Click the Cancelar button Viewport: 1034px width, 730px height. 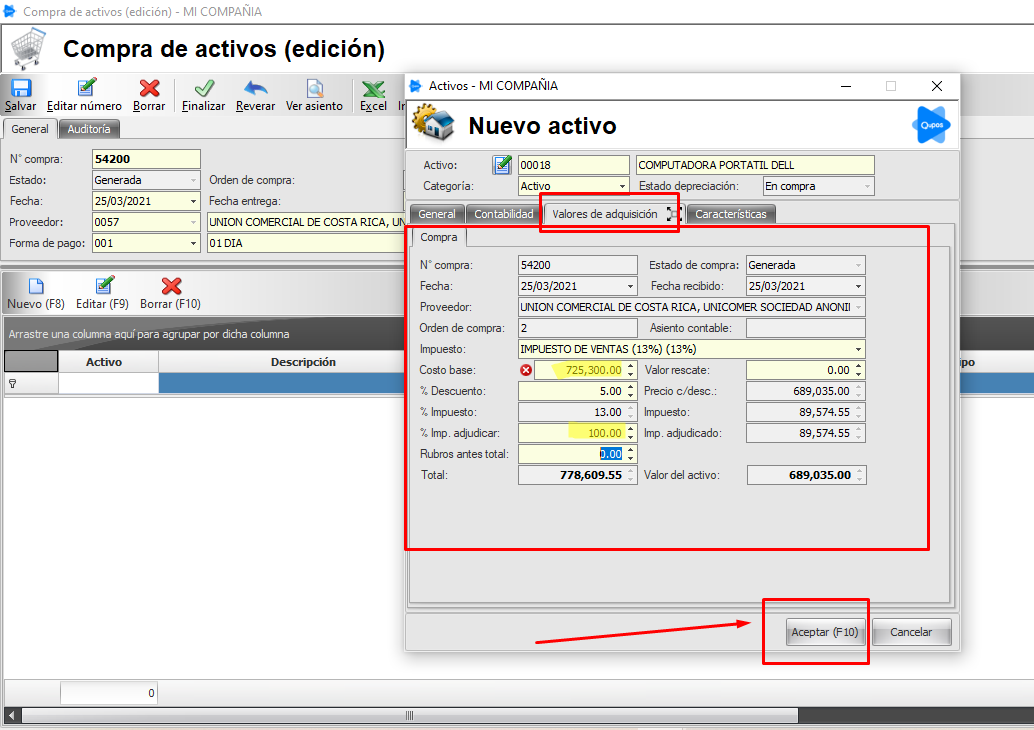[911, 632]
